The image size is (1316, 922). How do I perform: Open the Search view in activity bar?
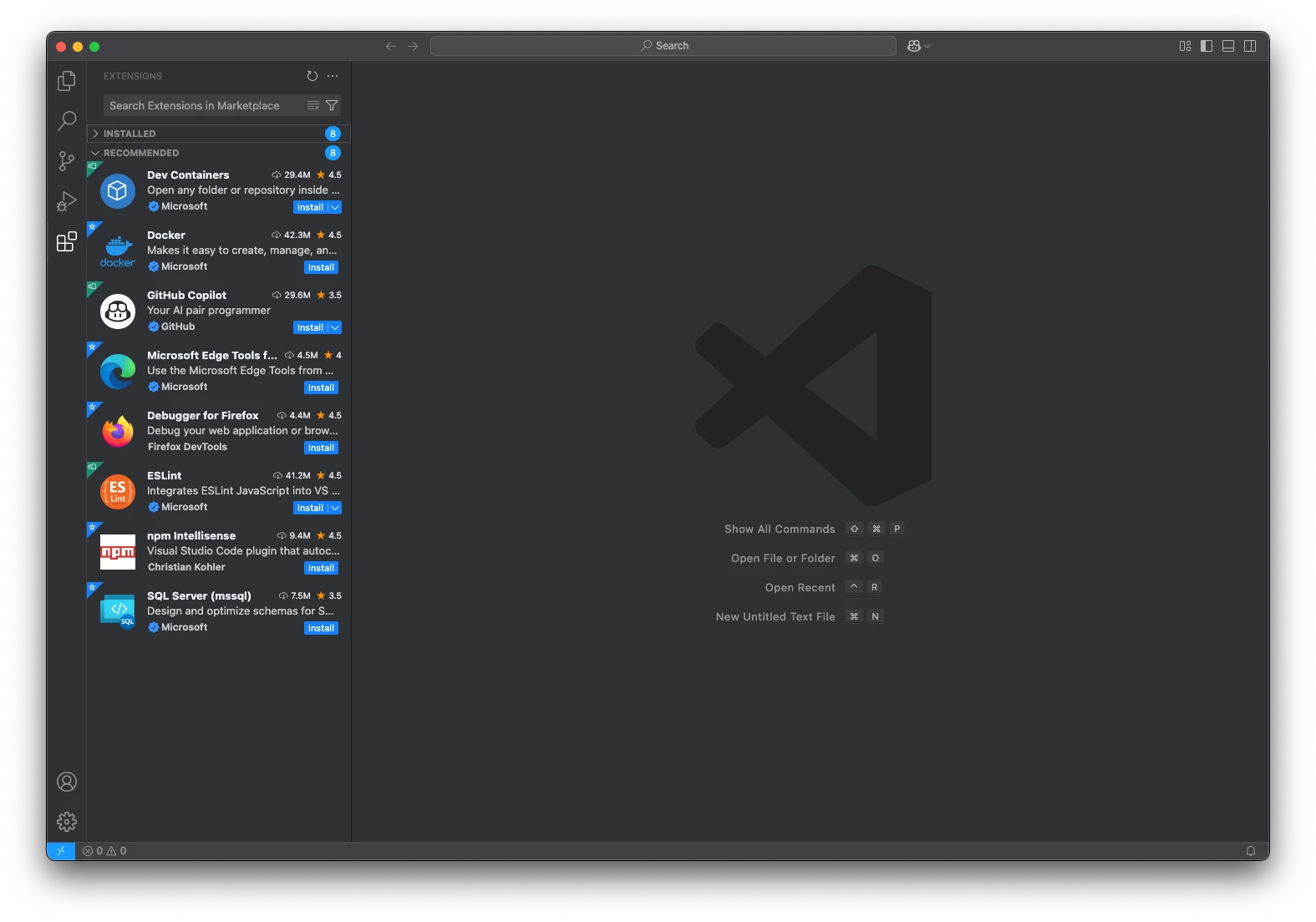[x=67, y=121]
